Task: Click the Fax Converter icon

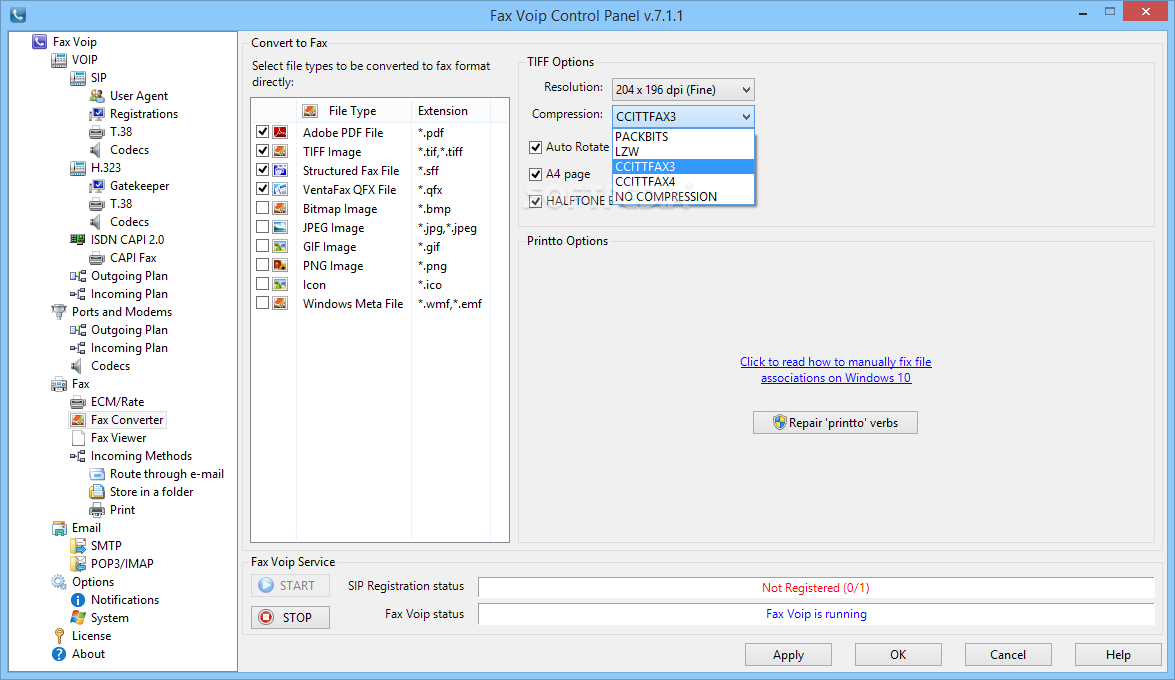Action: pyautogui.click(x=77, y=420)
